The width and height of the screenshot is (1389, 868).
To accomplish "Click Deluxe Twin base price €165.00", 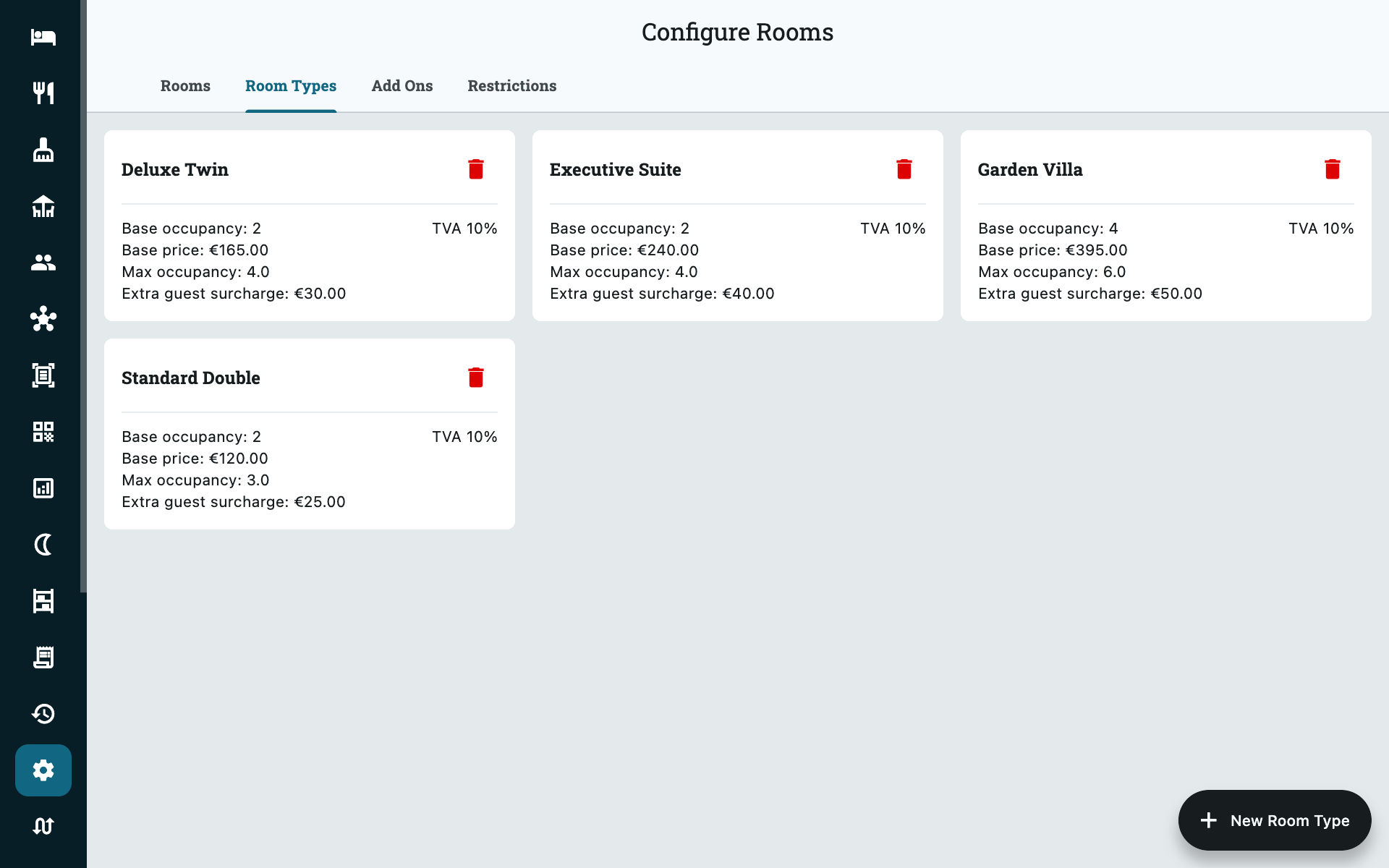I will click(195, 250).
